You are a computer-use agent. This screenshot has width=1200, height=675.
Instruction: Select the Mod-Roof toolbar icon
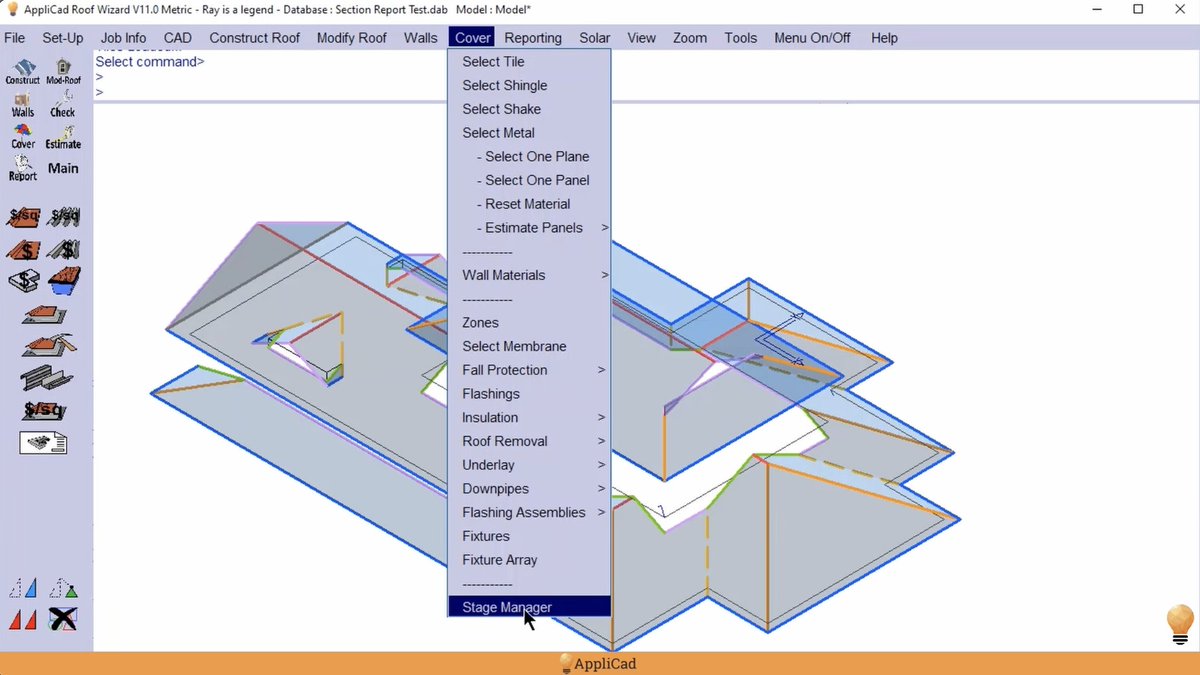click(x=63, y=72)
